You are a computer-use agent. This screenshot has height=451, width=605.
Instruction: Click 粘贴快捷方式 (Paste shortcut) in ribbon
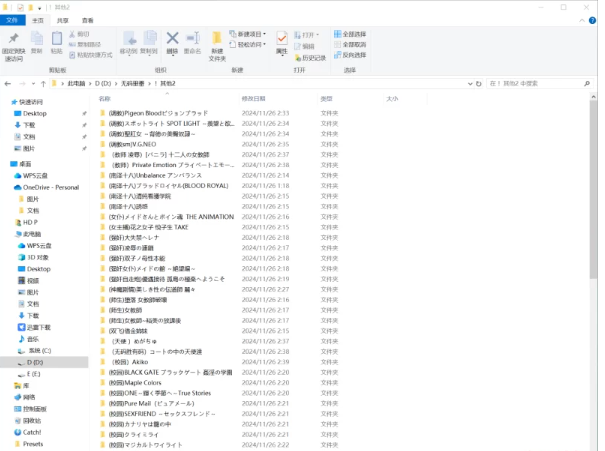tap(91, 55)
